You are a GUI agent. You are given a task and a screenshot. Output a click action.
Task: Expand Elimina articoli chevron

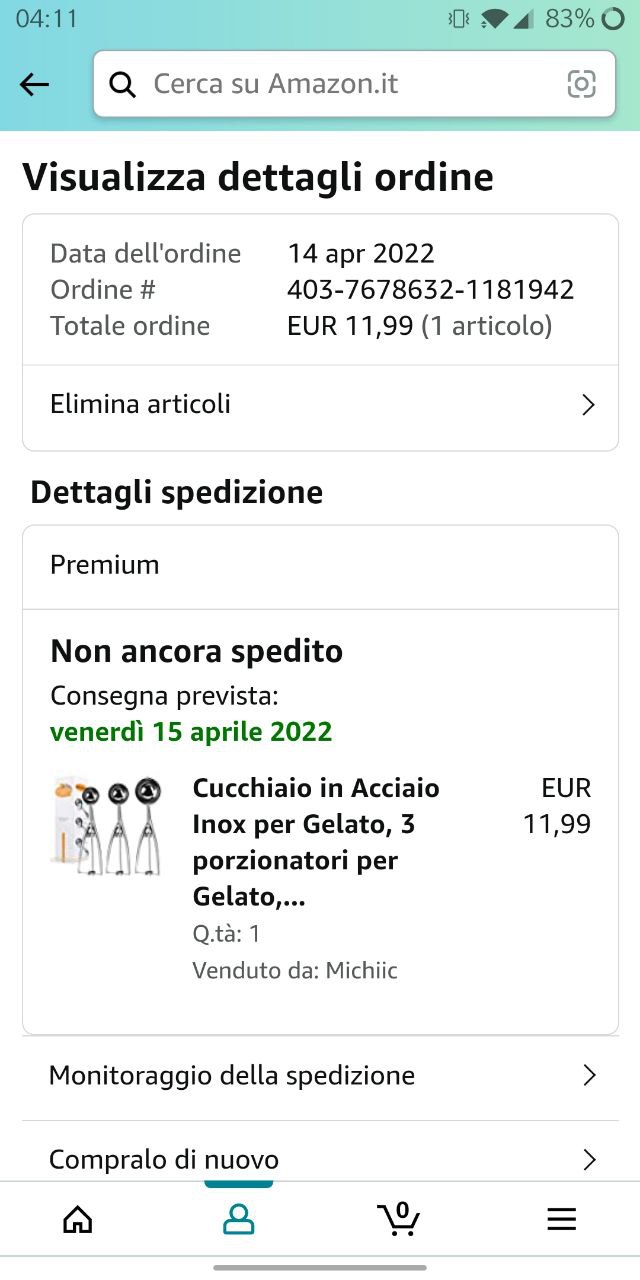tap(588, 405)
